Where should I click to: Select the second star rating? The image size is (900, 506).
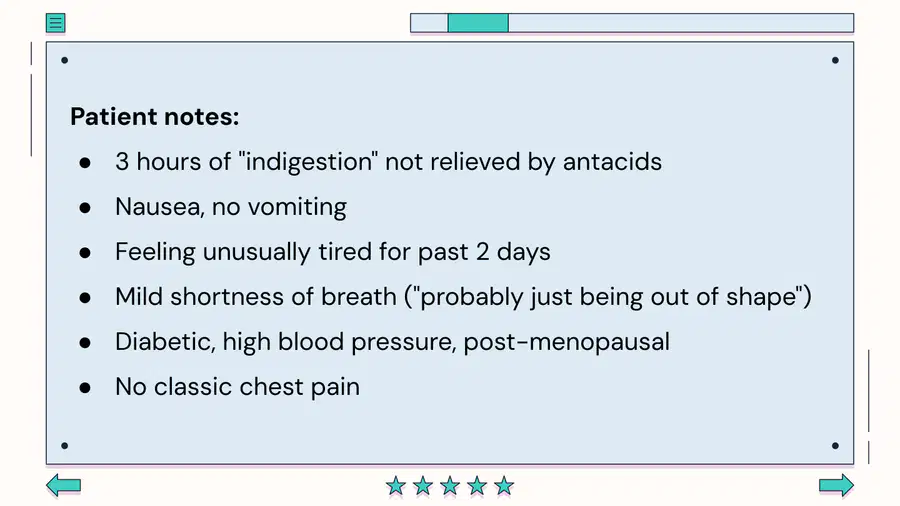pyautogui.click(x=423, y=486)
